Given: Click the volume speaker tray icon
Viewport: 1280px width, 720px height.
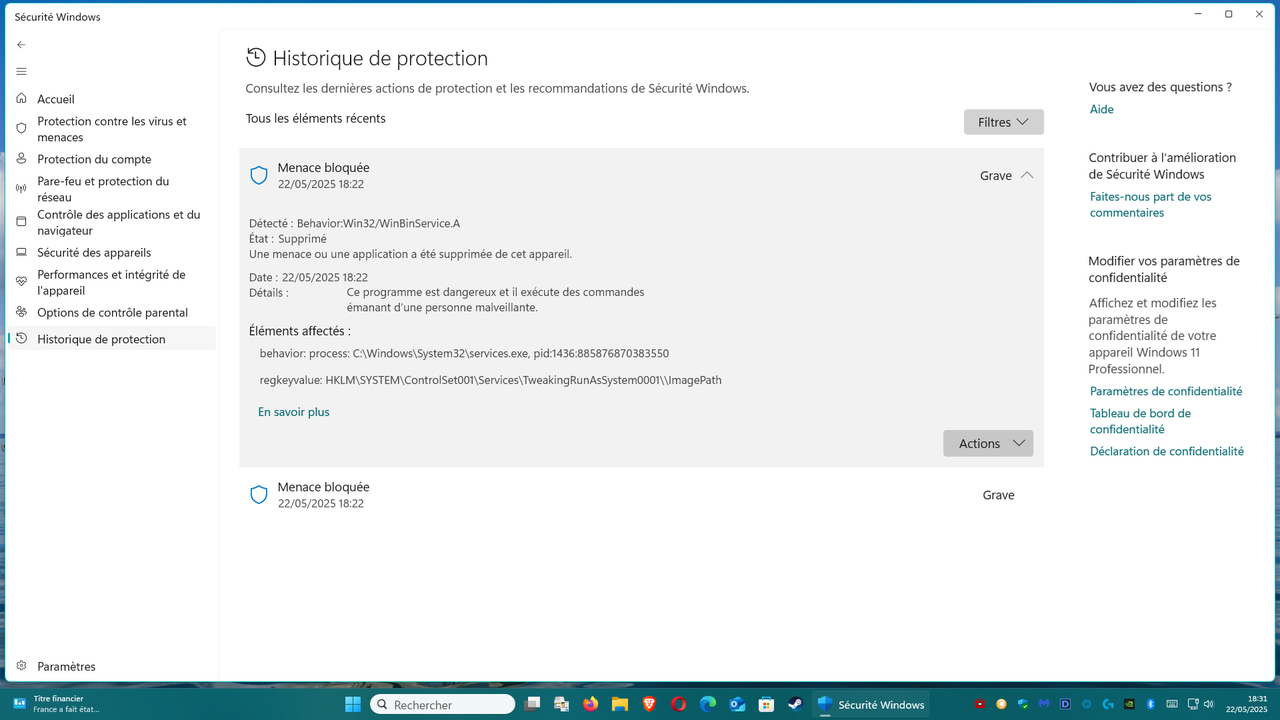Looking at the screenshot, I should pyautogui.click(x=1211, y=704).
